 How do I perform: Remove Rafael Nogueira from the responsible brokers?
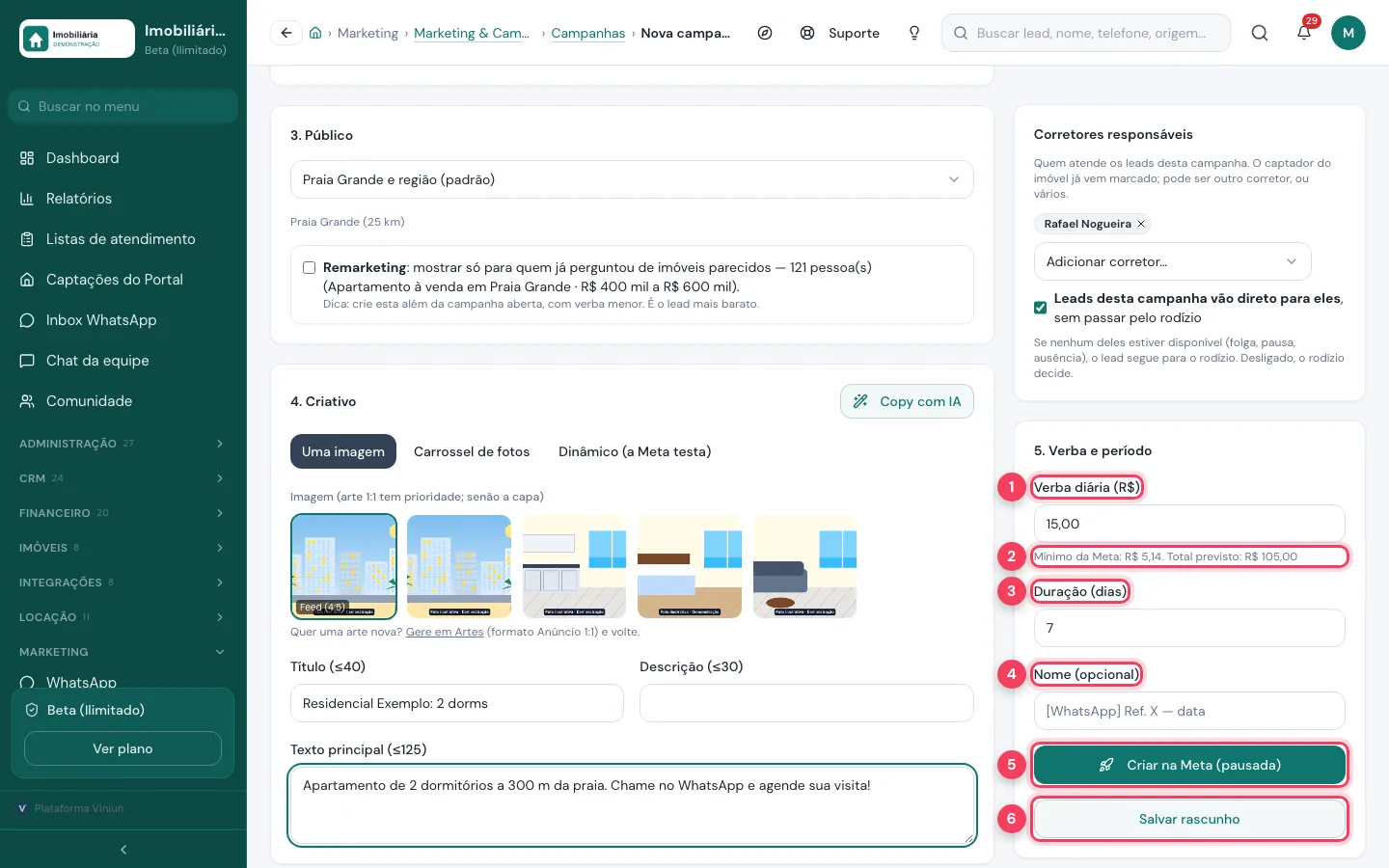1141,224
